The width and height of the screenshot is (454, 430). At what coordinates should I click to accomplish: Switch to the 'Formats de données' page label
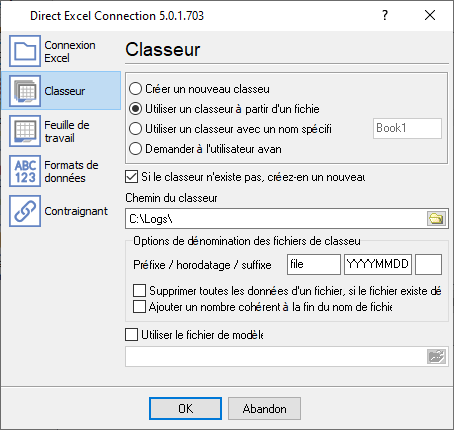[x=71, y=171]
